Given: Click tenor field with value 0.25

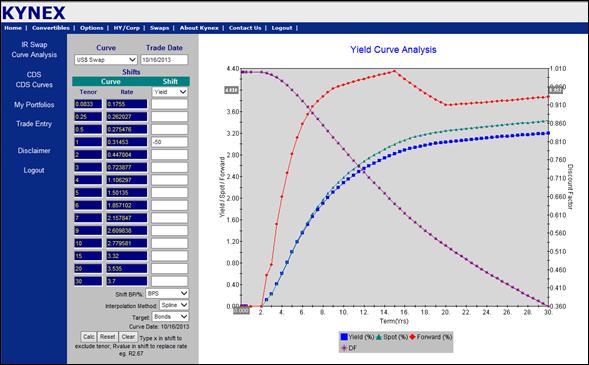Looking at the screenshot, I should click(x=88, y=117).
